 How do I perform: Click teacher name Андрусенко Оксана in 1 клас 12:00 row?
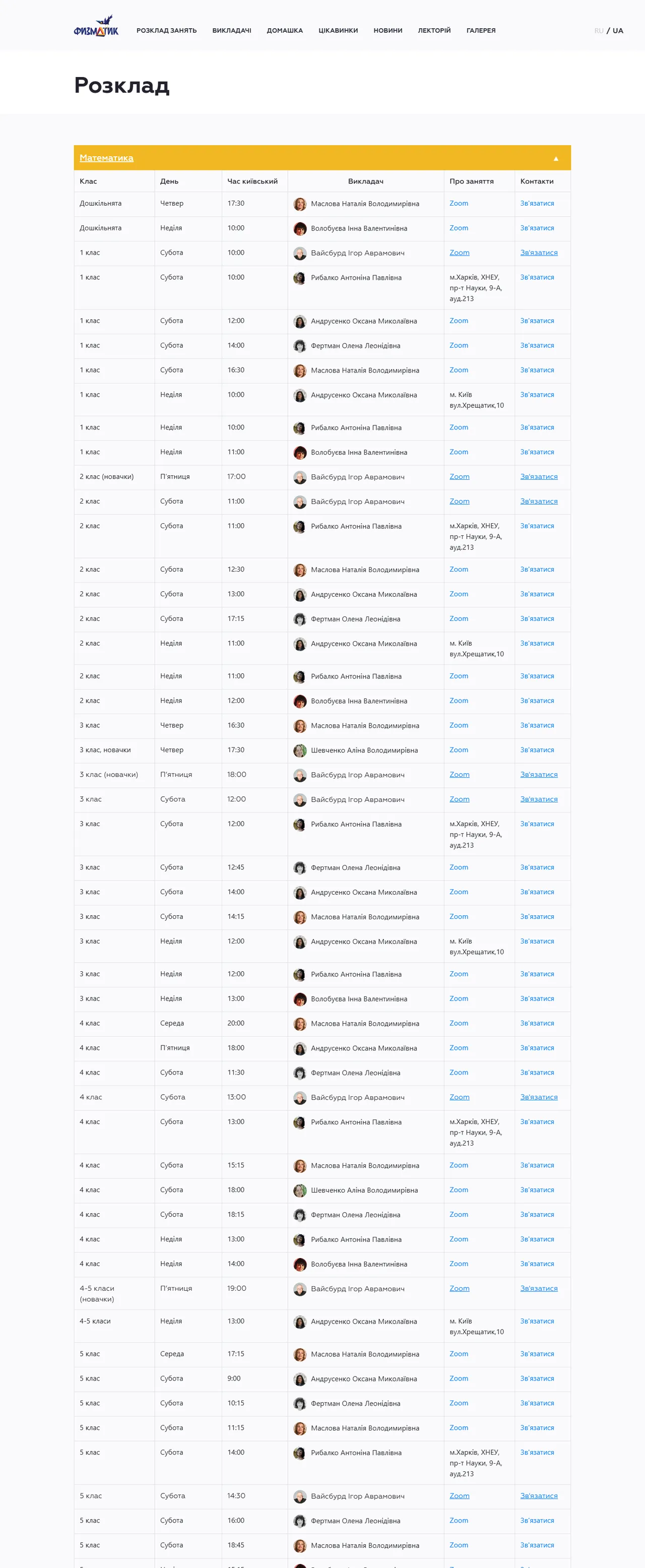pyautogui.click(x=364, y=322)
